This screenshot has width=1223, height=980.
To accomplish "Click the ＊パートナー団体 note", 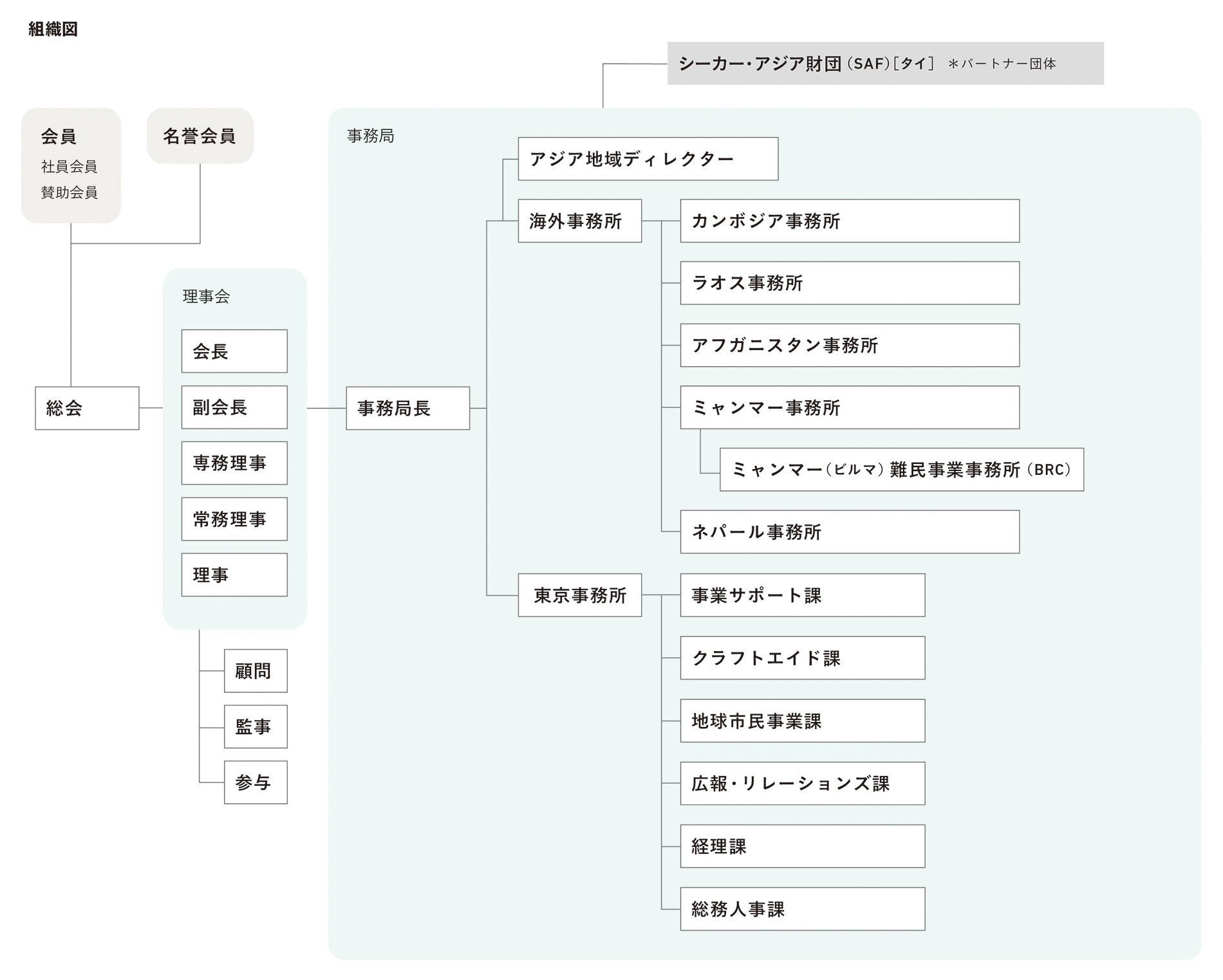I will [1002, 64].
